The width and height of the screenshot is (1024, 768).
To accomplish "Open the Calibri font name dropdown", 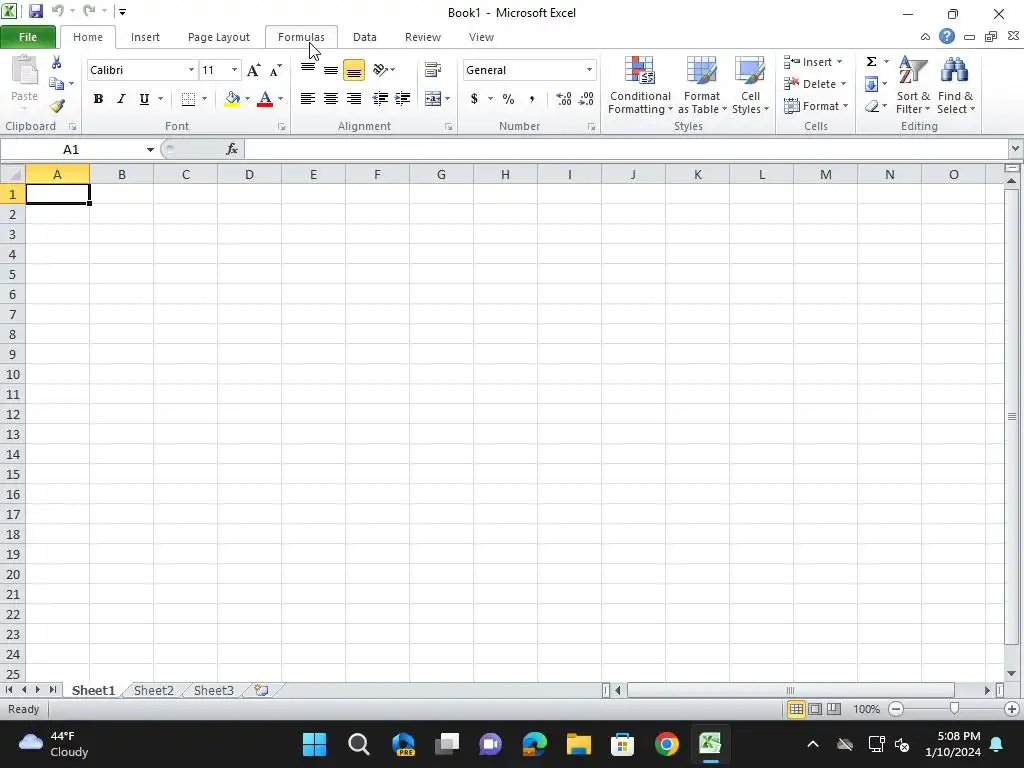I will [191, 70].
